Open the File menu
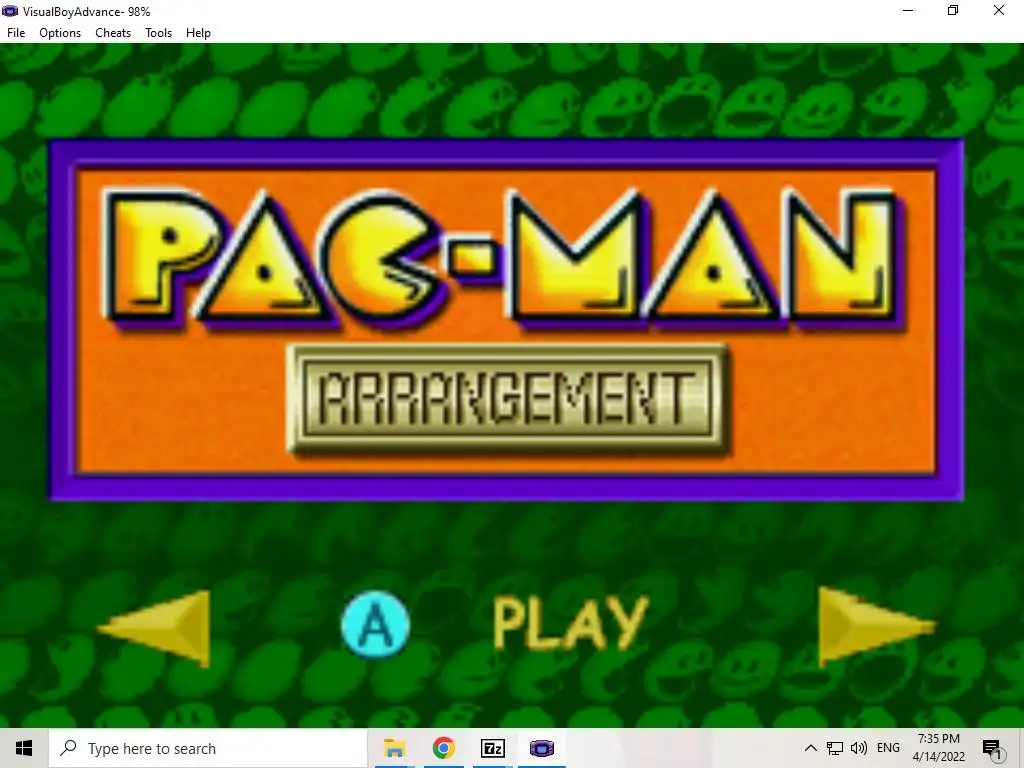Viewport: 1024px width, 768px height. pos(16,33)
